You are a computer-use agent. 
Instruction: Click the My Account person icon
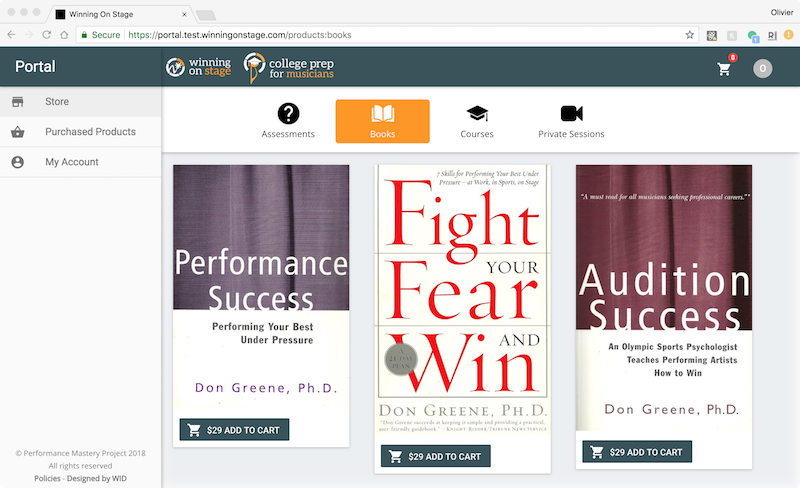18,162
